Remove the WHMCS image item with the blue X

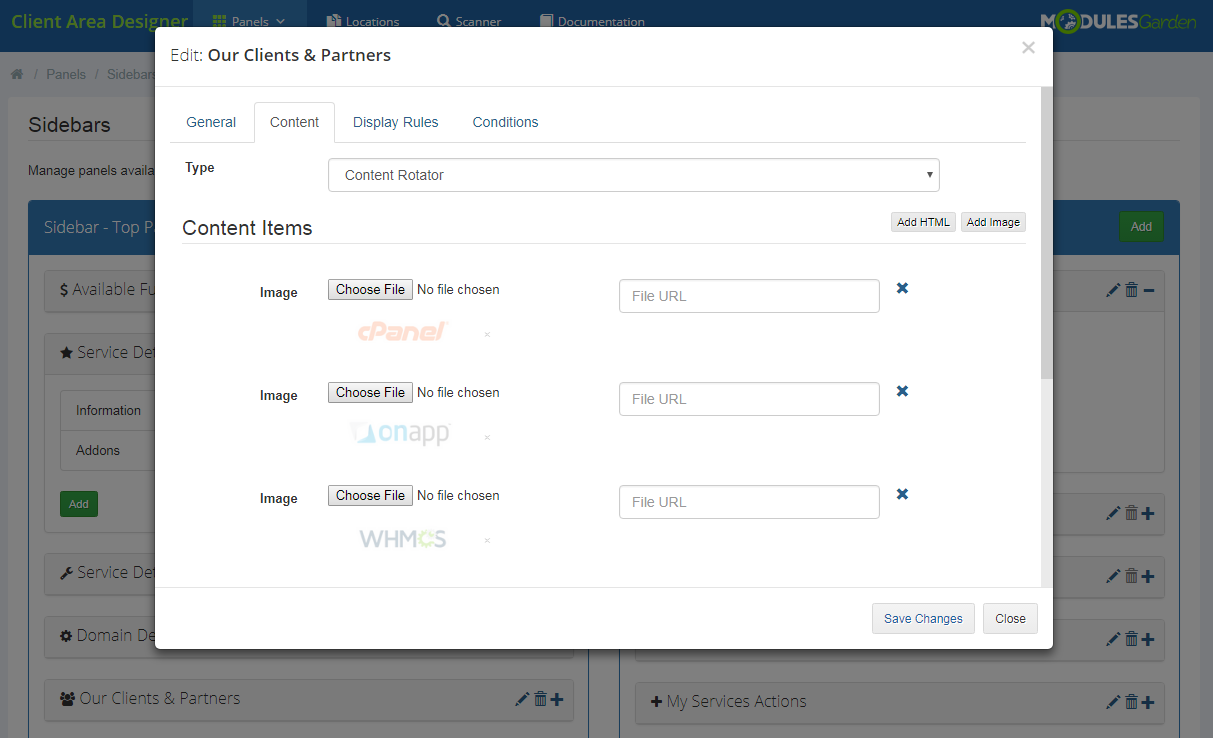point(902,494)
